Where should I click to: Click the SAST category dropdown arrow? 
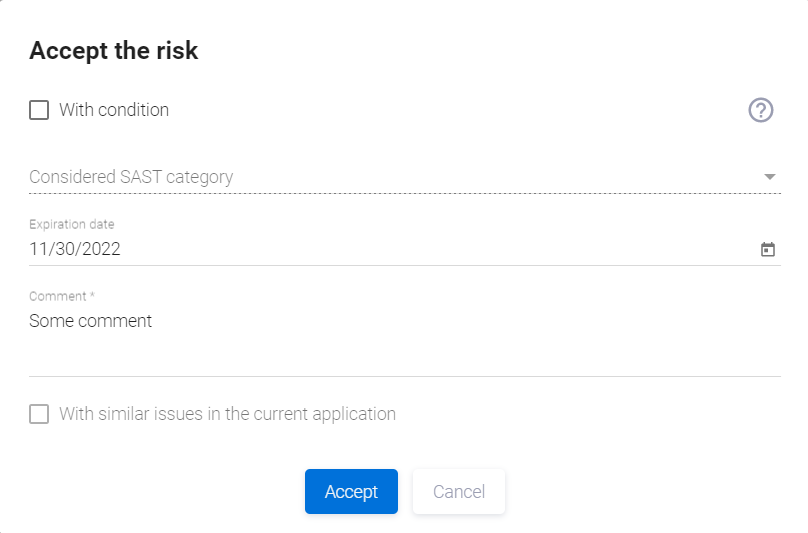(769, 177)
